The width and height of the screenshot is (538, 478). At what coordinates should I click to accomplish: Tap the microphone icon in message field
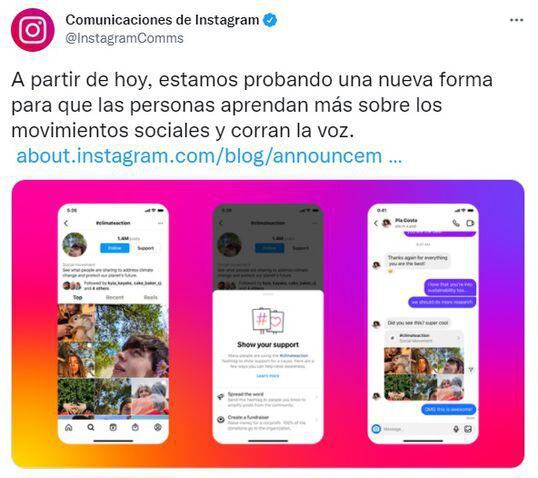click(456, 429)
